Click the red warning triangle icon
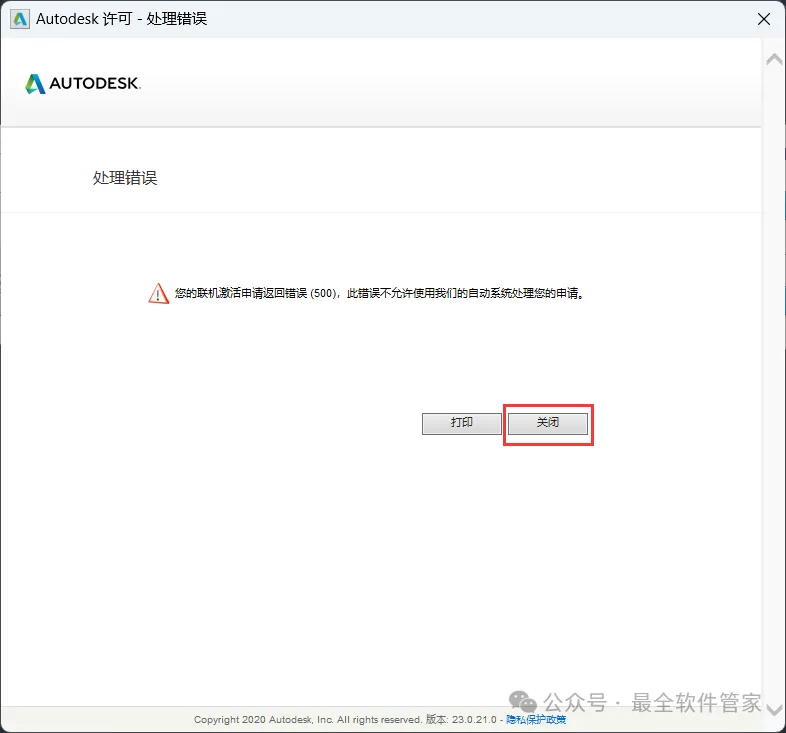The width and height of the screenshot is (786, 733). tap(158, 293)
